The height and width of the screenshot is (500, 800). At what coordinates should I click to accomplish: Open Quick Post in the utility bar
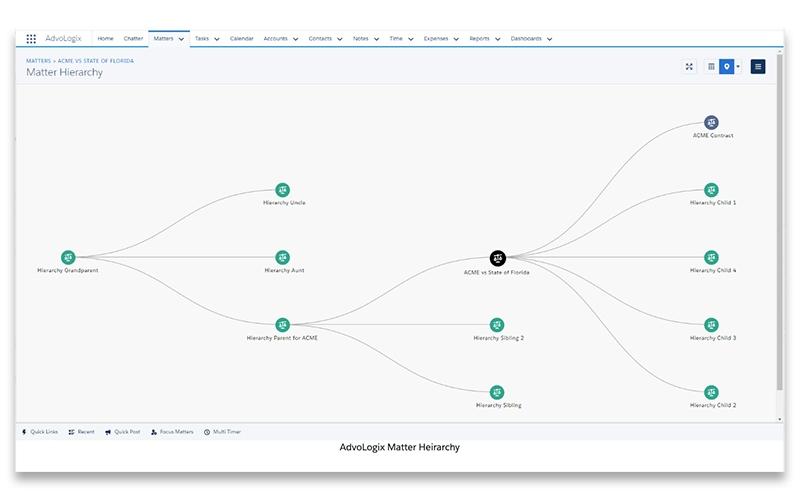[122, 432]
